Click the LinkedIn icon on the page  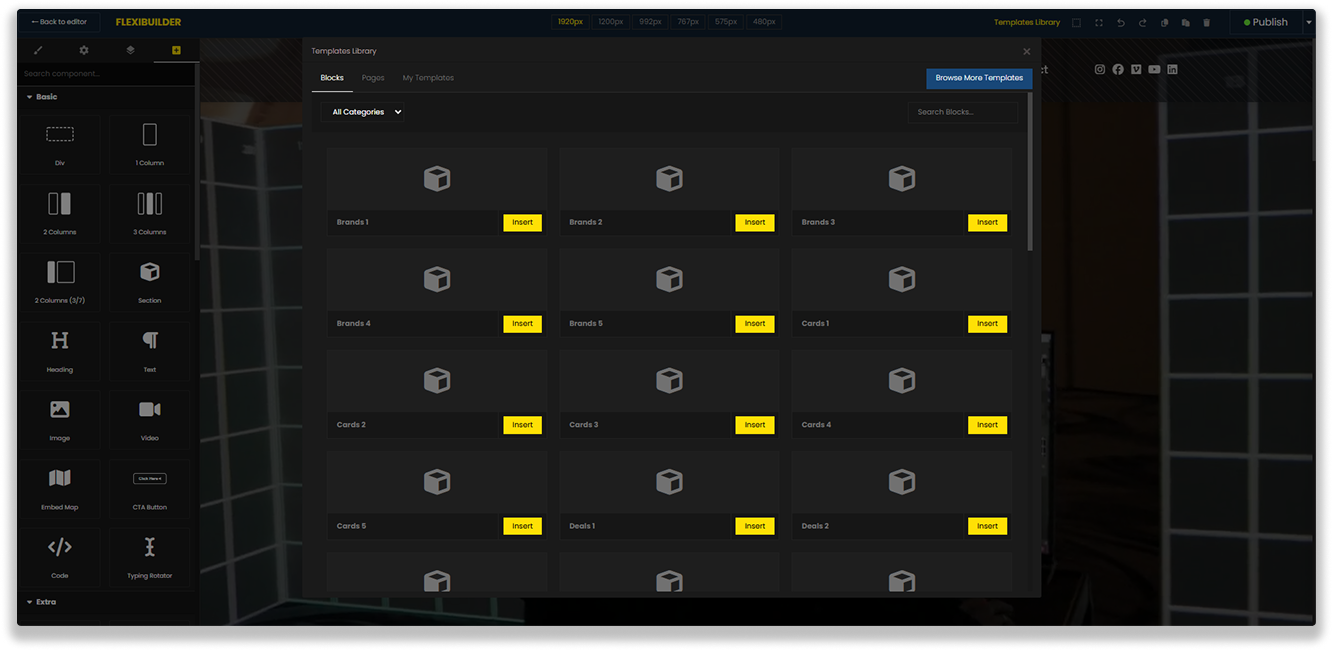point(1172,69)
